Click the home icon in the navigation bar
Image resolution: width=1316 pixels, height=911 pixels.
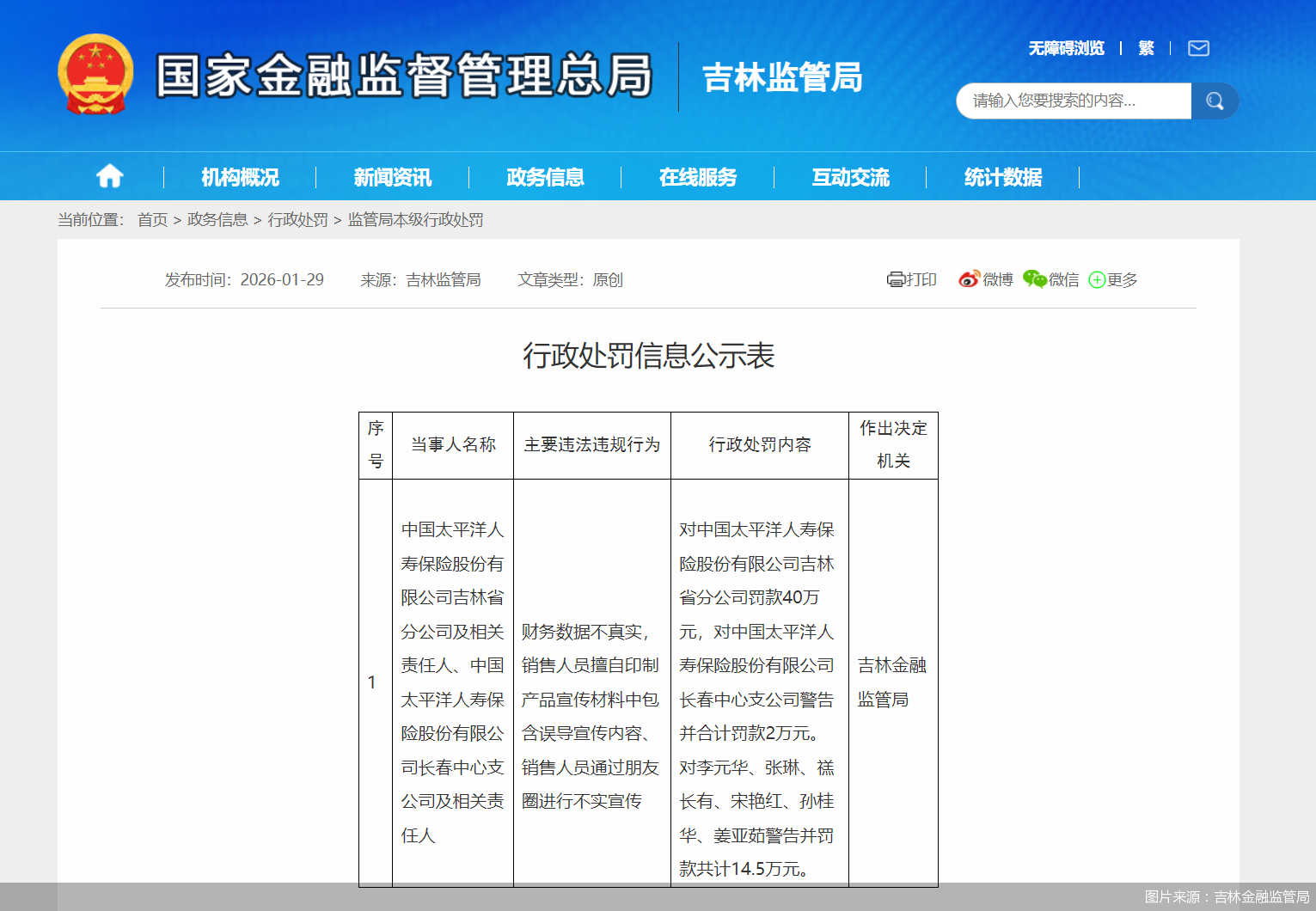point(109,176)
